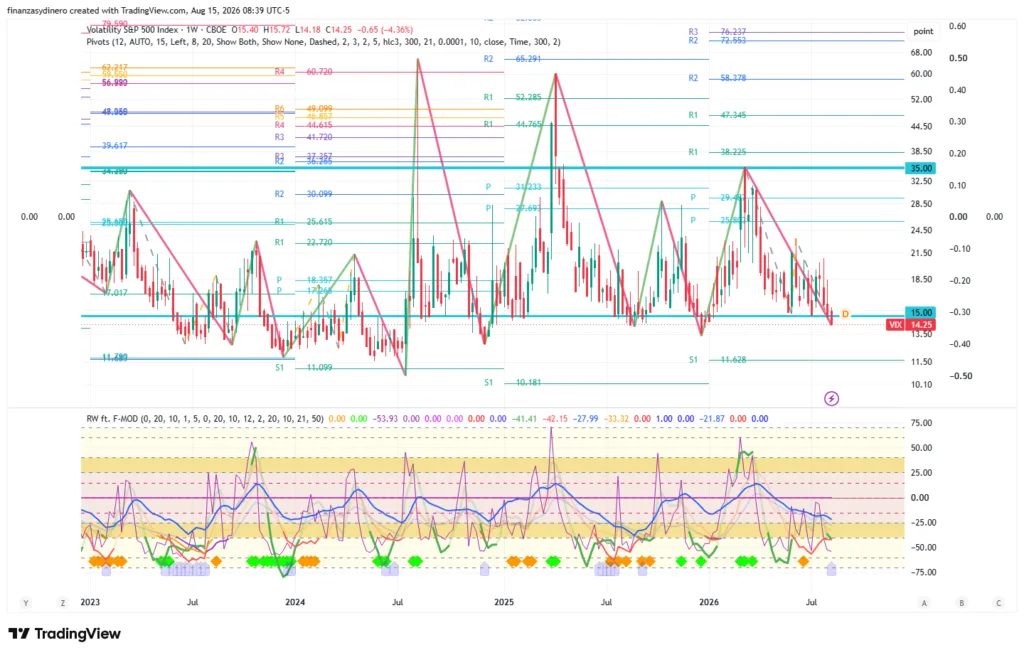Click the R2 58.378 pivot label
The image size is (1024, 655).
pos(717,78)
